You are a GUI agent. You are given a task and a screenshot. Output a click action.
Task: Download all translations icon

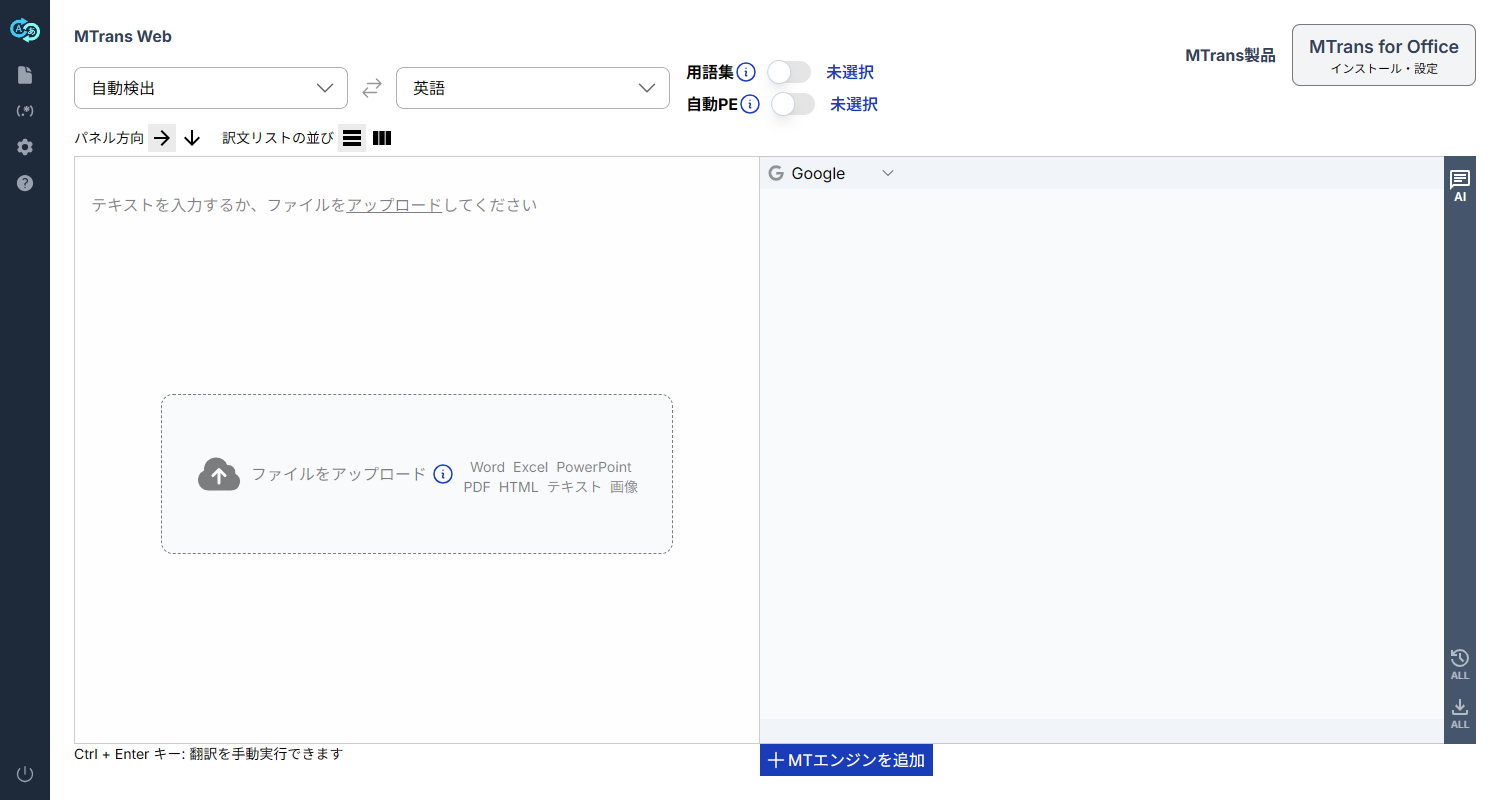(x=1459, y=713)
